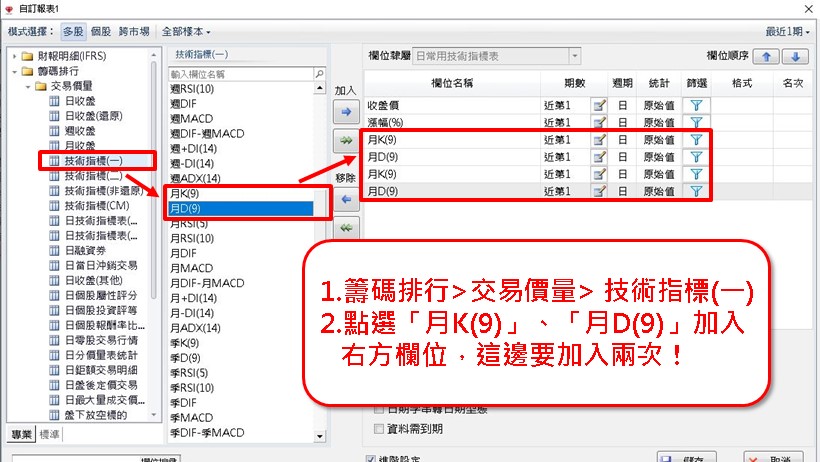Click the edit period icon for 漲幅(%) row
The height and width of the screenshot is (462, 820).
pos(600,122)
